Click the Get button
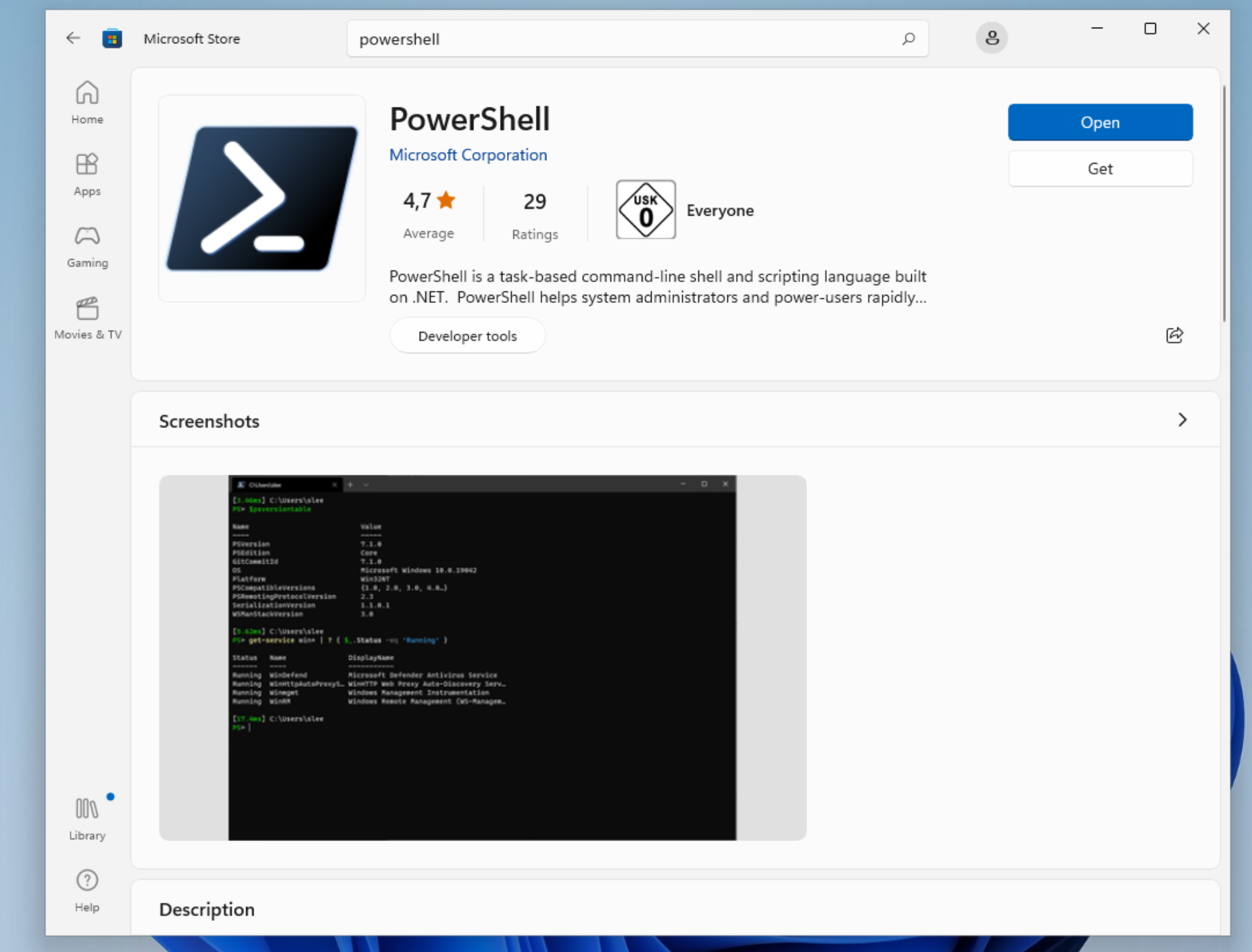Screen dimensions: 1252x952 click(x=1100, y=168)
